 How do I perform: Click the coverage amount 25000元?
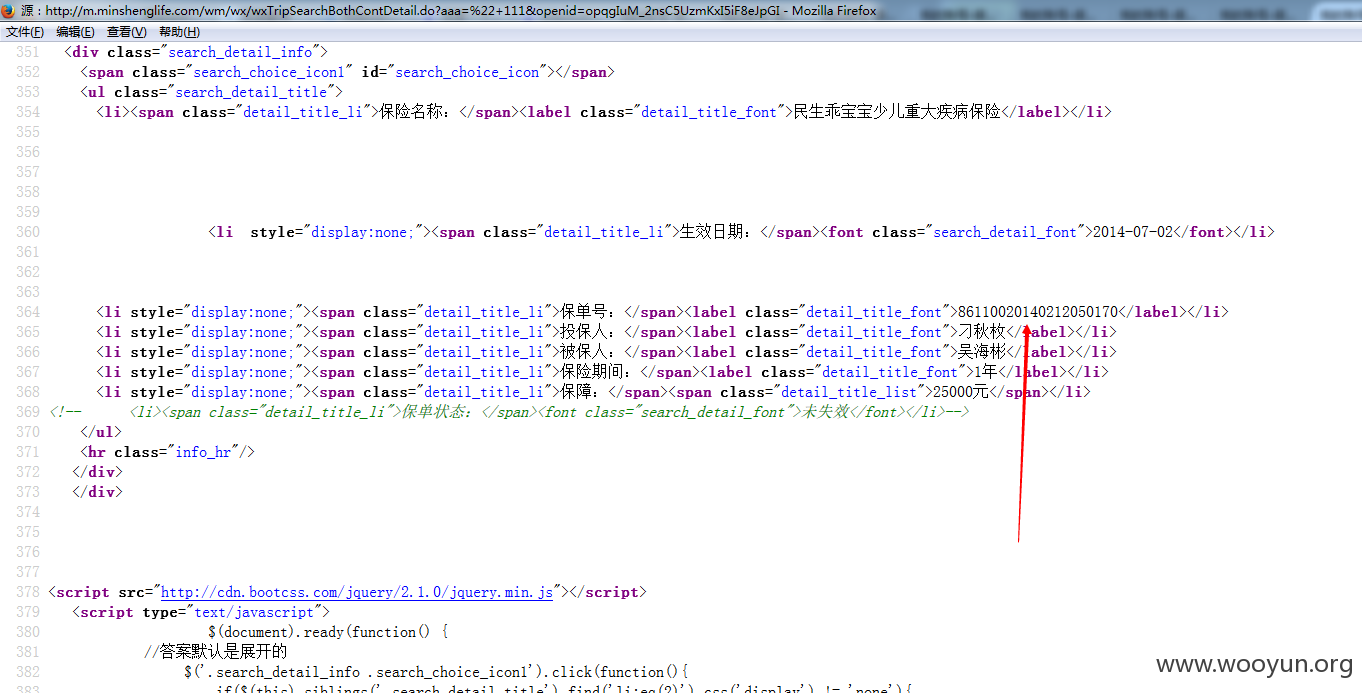(960, 392)
